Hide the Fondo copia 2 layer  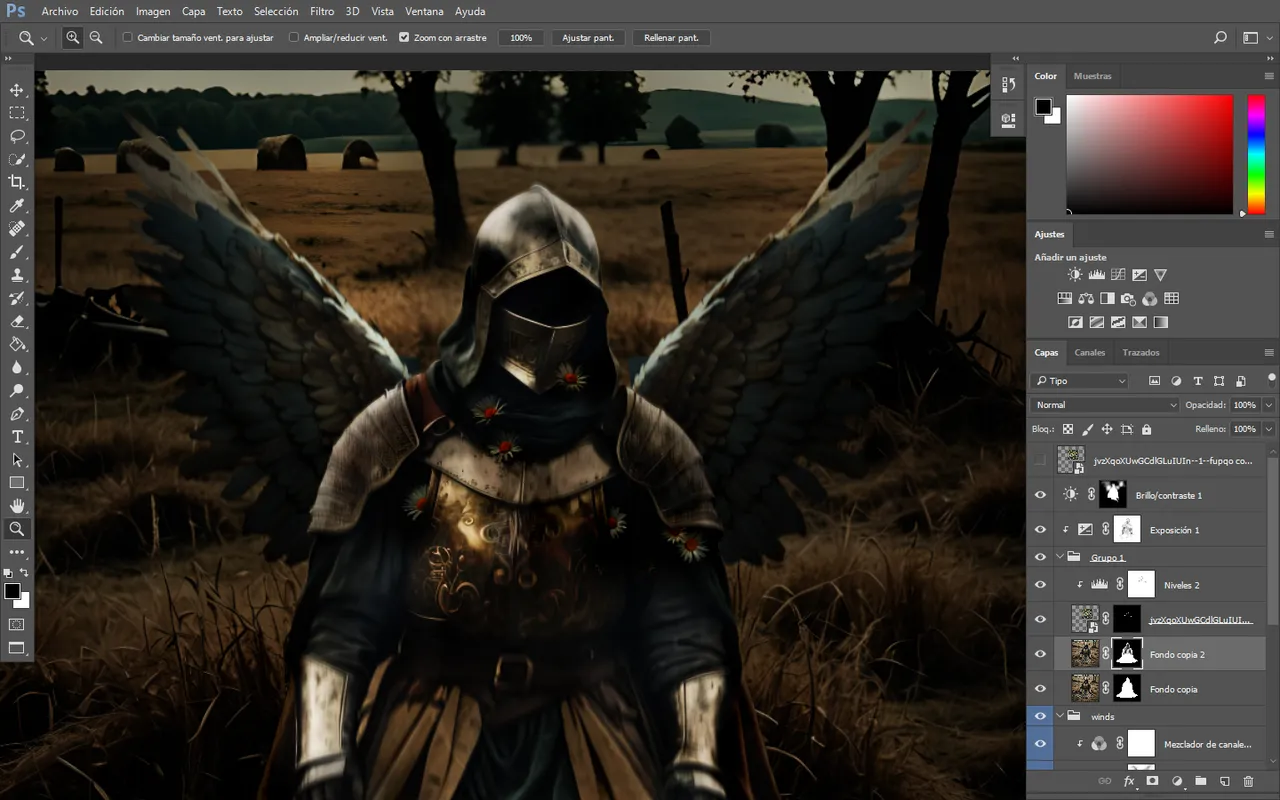[x=1040, y=654]
